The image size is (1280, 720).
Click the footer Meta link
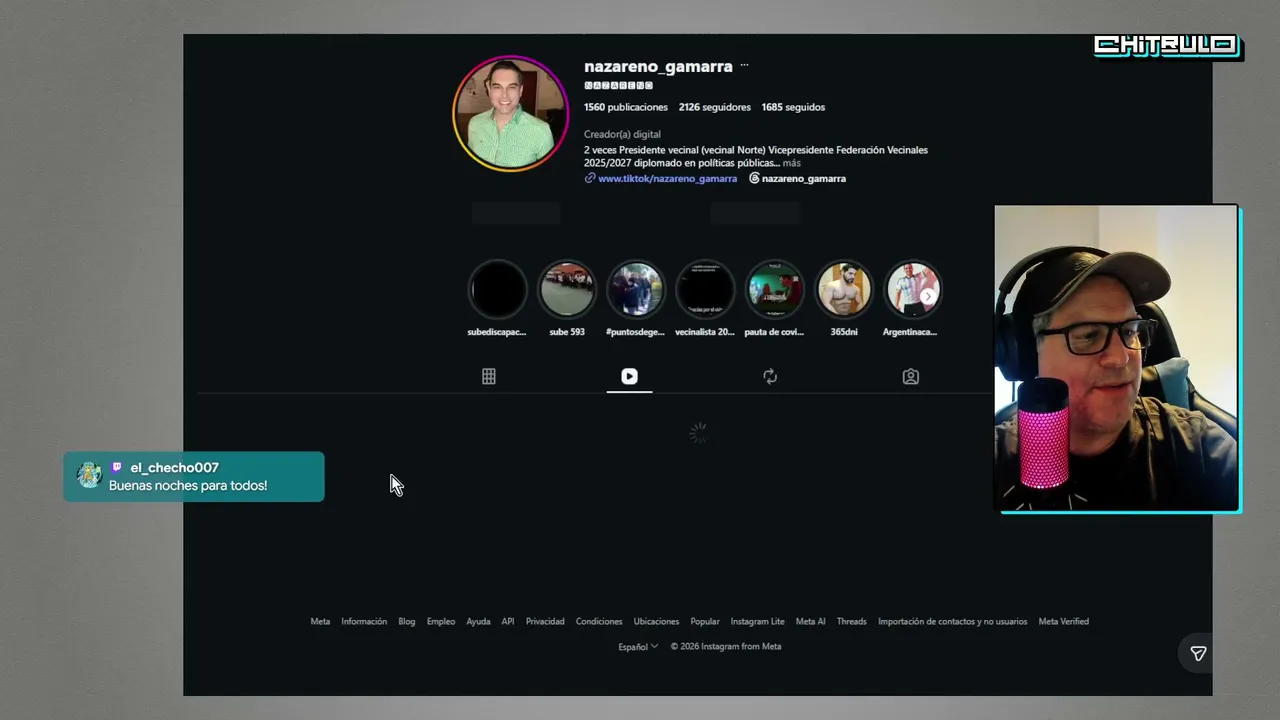coord(320,621)
